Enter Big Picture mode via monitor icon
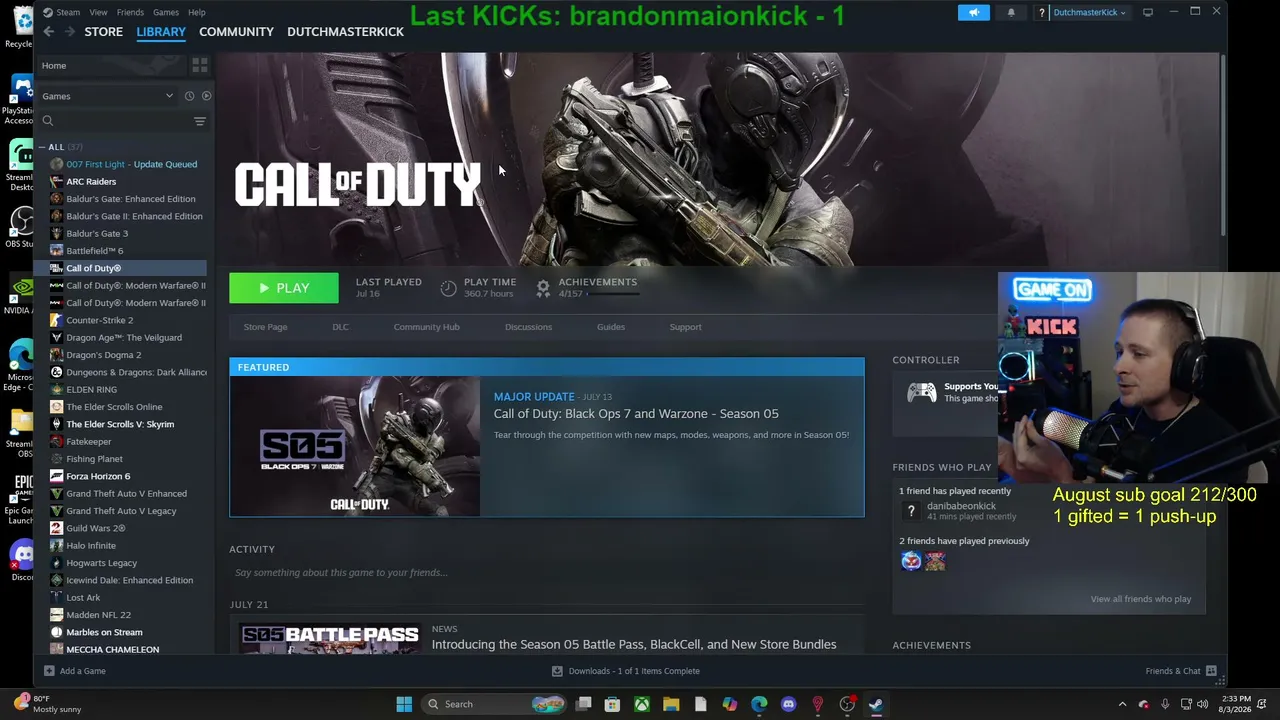The image size is (1280, 720). pos(1148,12)
